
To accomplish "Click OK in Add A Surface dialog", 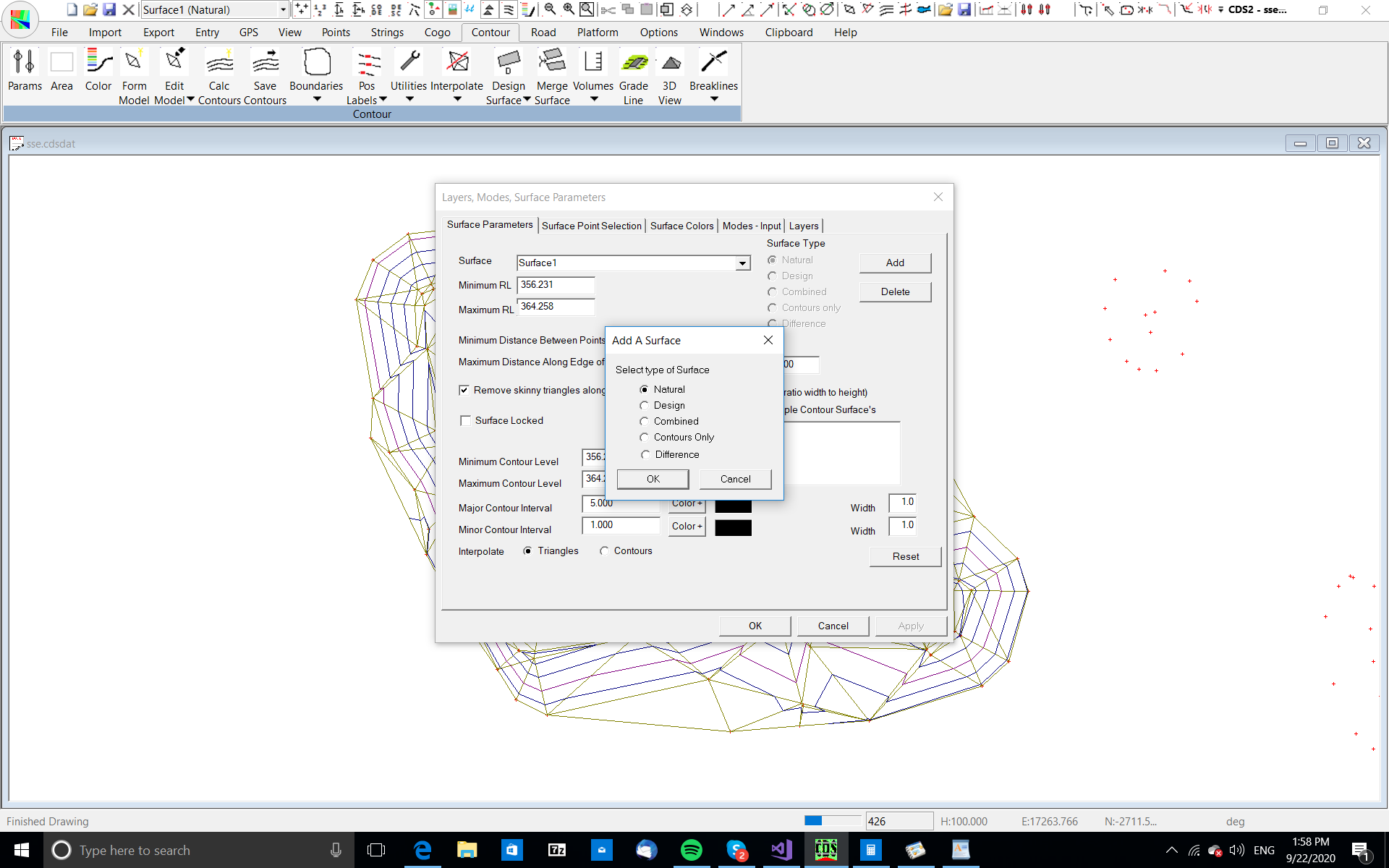I will tap(653, 479).
